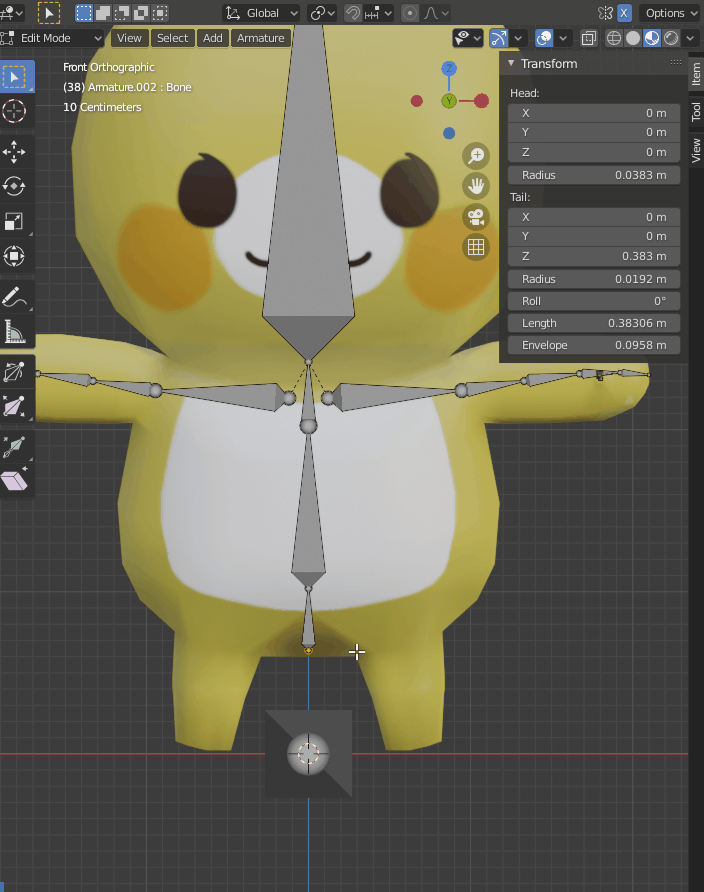Viewport: 704px width, 892px height.
Task: Switch to the View sidebar tab
Action: click(x=696, y=150)
